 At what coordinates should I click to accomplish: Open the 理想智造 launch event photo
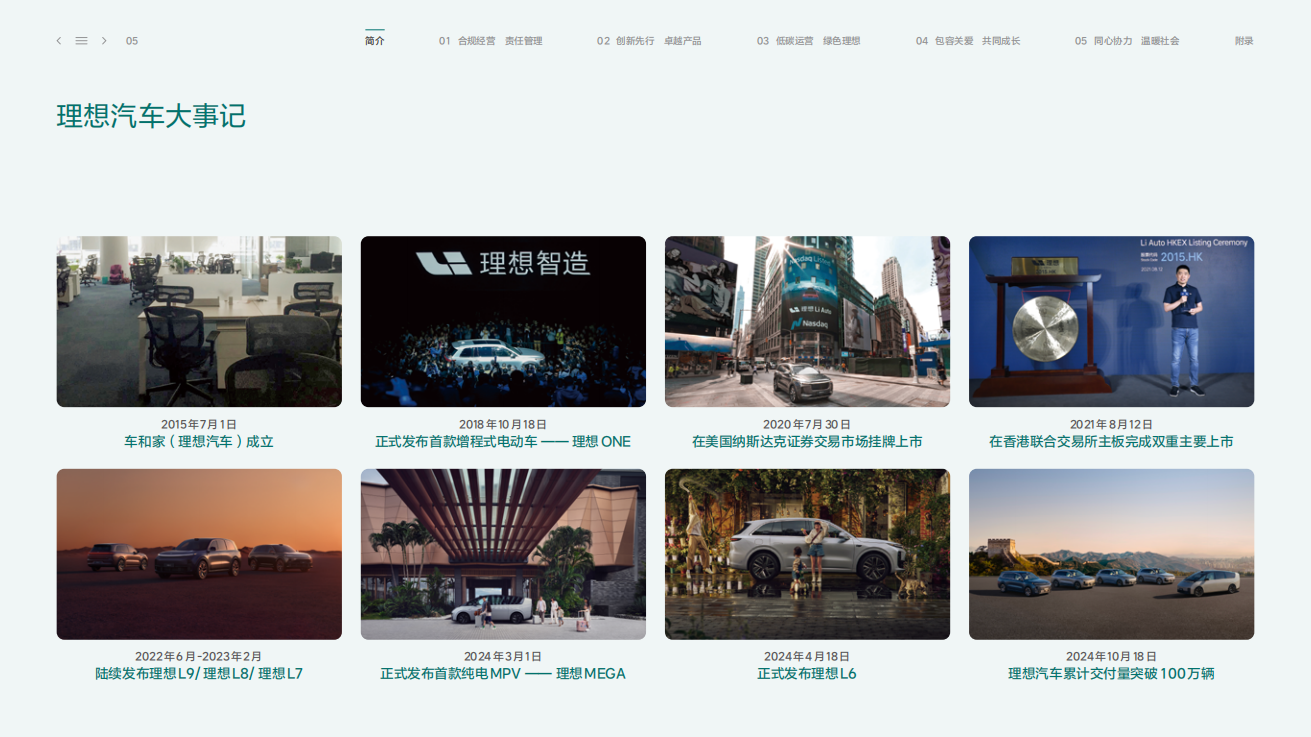[503, 321]
